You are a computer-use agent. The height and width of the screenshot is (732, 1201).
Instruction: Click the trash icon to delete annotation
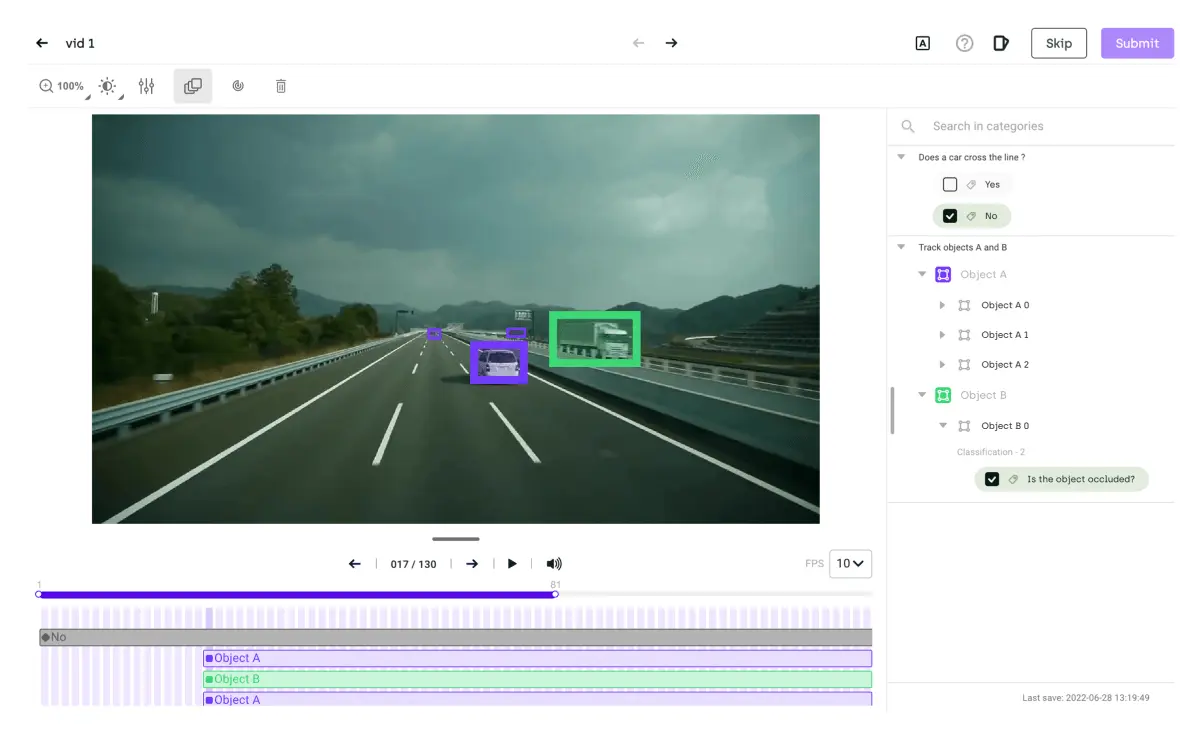pyautogui.click(x=280, y=86)
